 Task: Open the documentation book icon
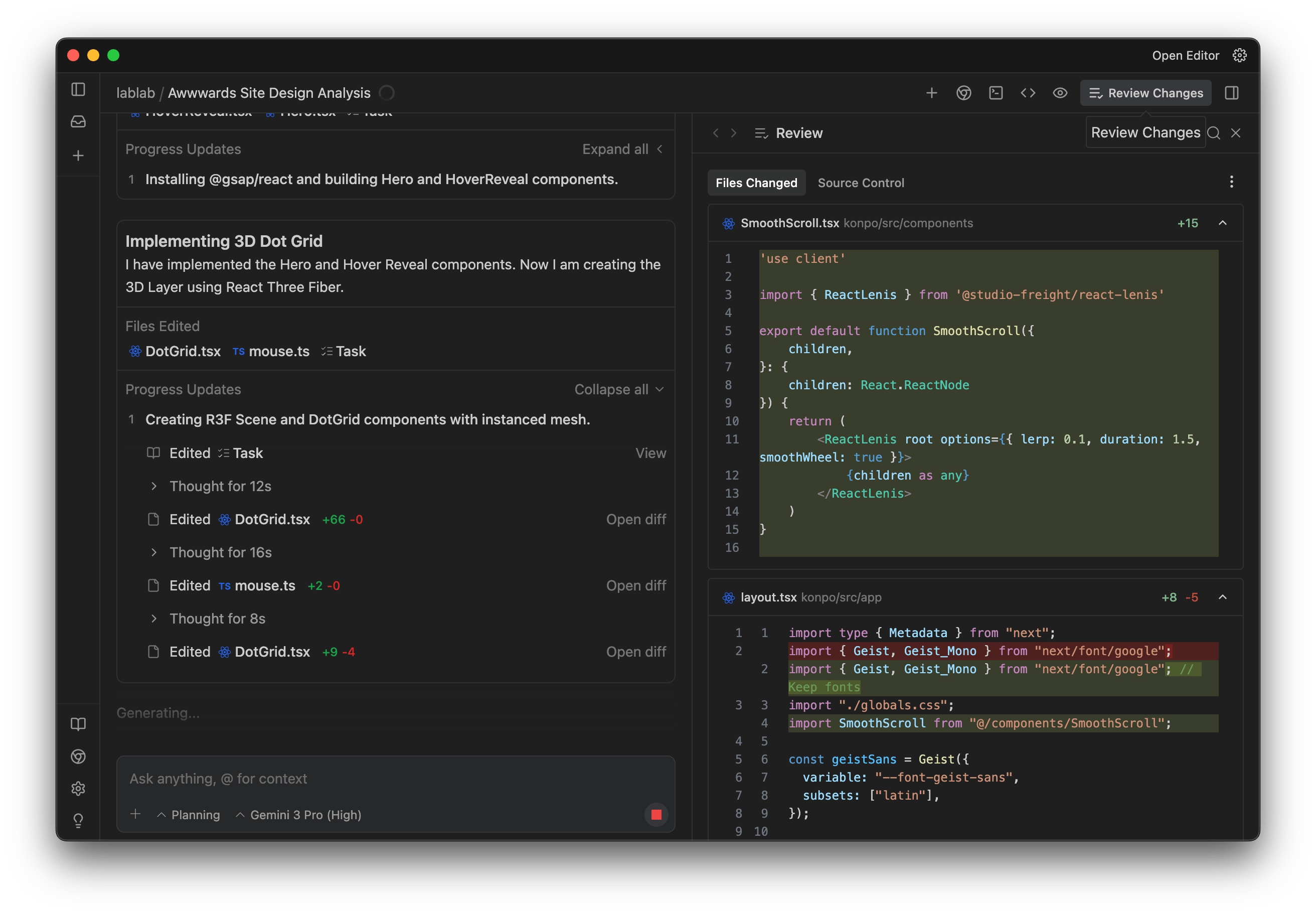point(78,723)
